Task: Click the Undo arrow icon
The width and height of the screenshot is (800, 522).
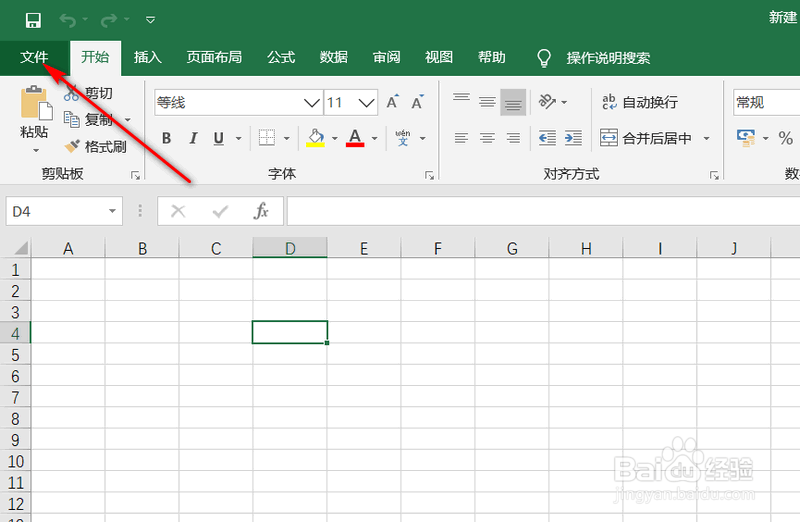Action: pyautogui.click(x=68, y=20)
